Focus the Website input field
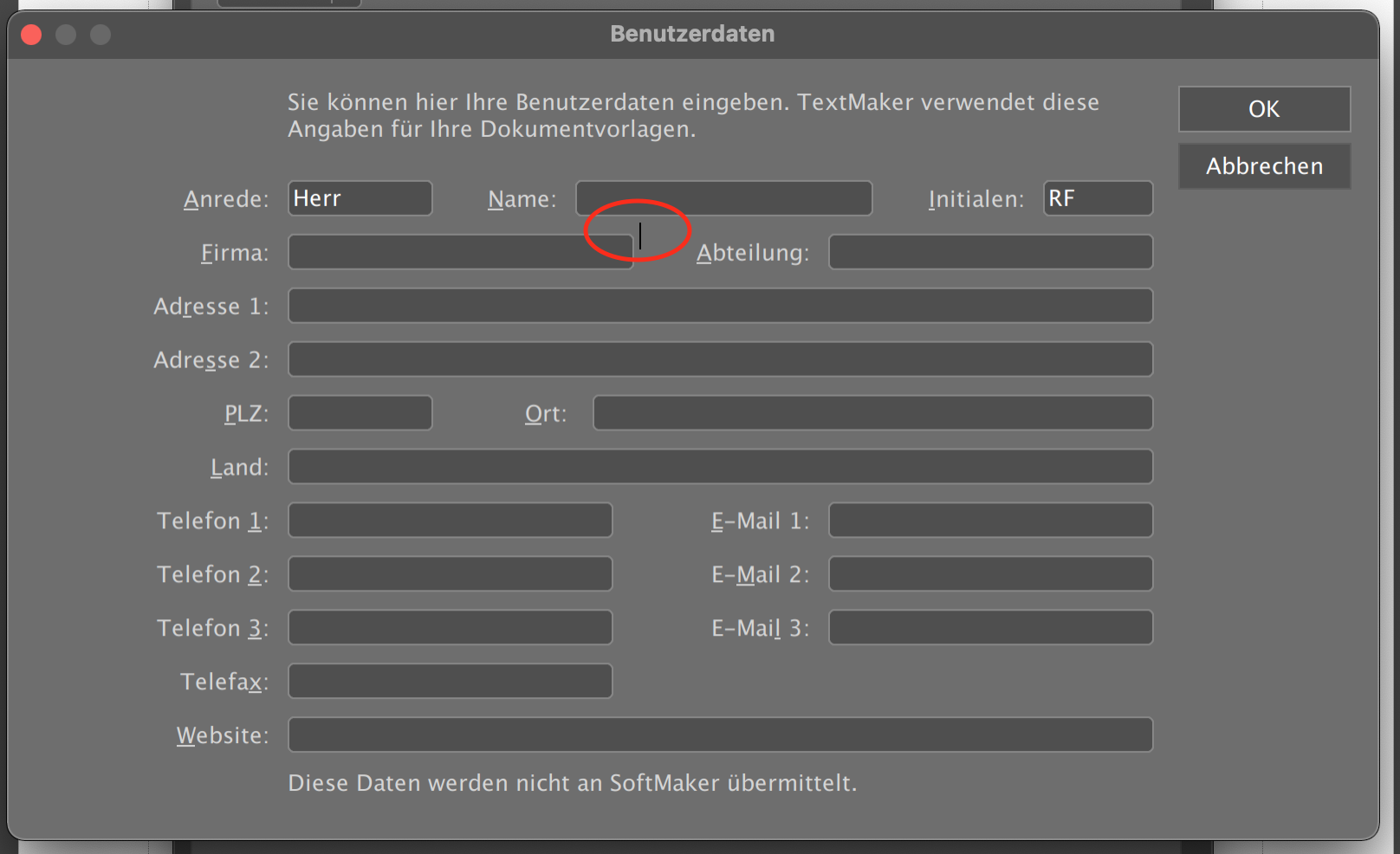Screen dimensions: 1400x854 pos(721,735)
